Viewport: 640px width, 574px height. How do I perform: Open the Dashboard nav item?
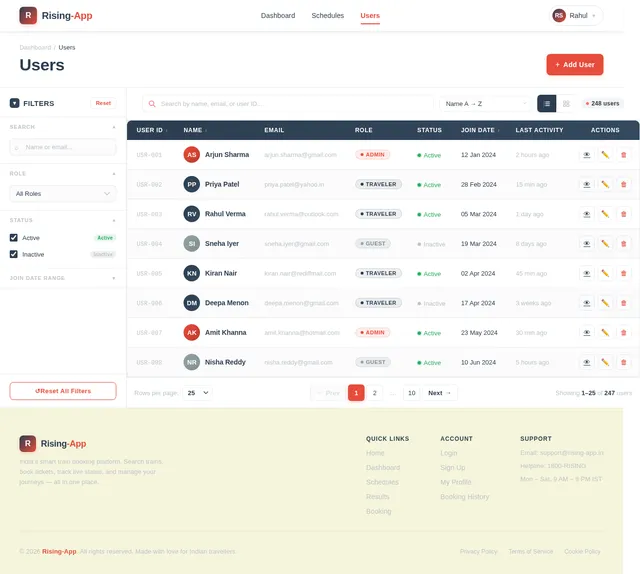[x=278, y=16]
